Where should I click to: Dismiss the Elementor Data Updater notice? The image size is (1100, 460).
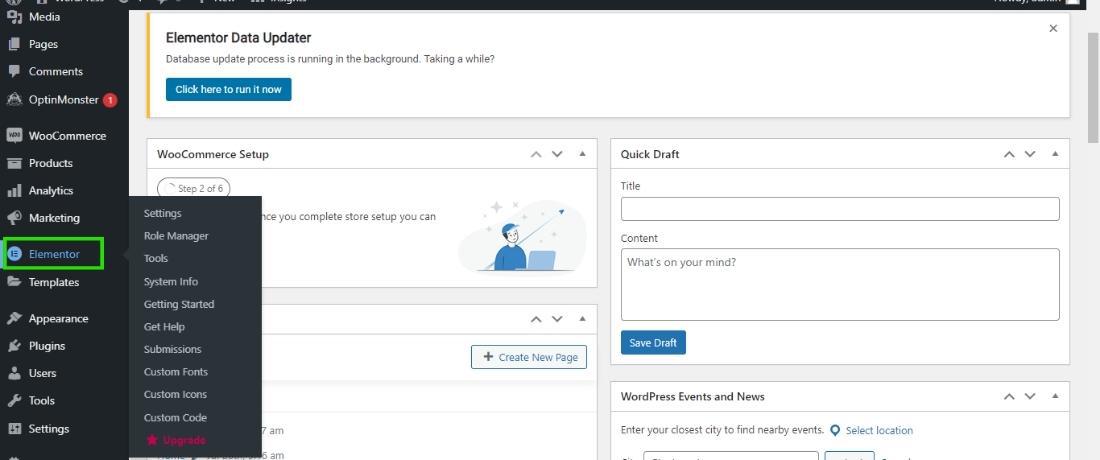click(x=1053, y=29)
